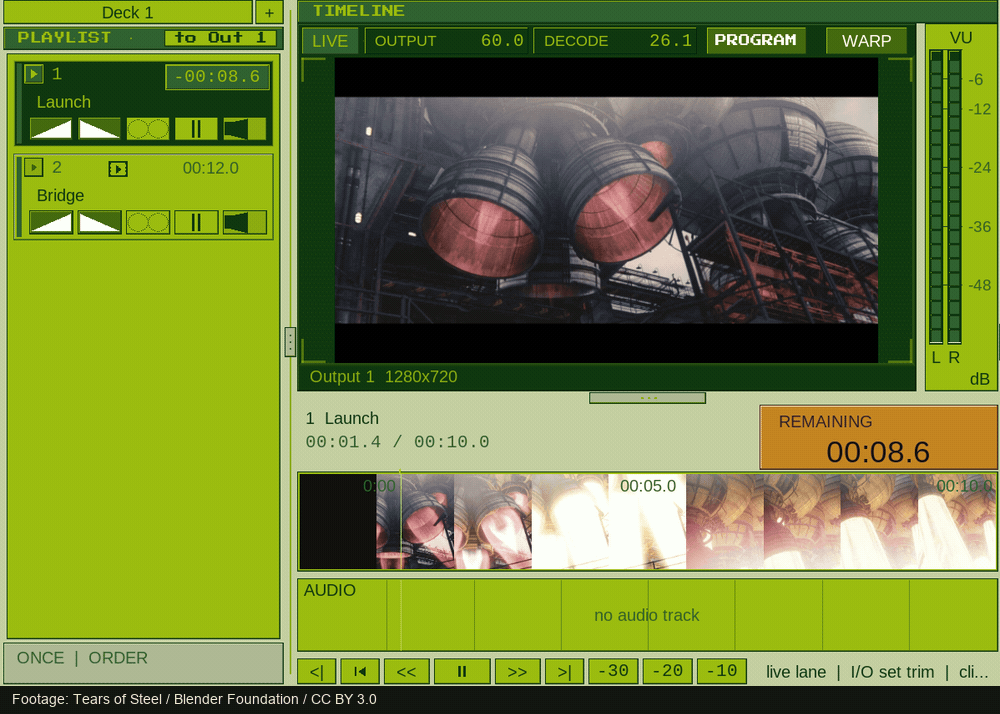Jump to start with the <| button
This screenshot has width=1000, height=714.
(316, 671)
